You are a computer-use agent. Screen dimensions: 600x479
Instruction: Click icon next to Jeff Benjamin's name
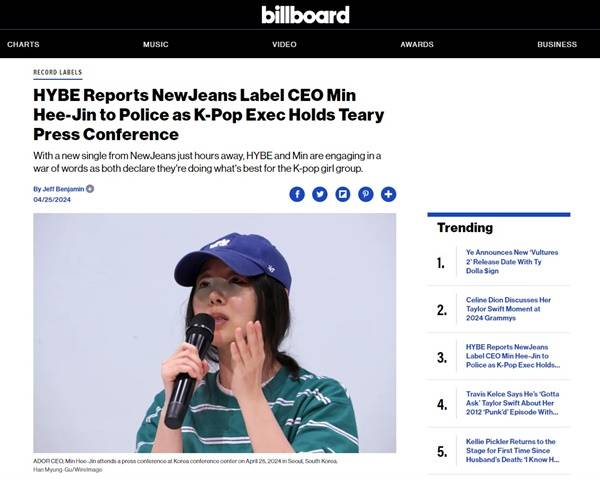coord(90,189)
